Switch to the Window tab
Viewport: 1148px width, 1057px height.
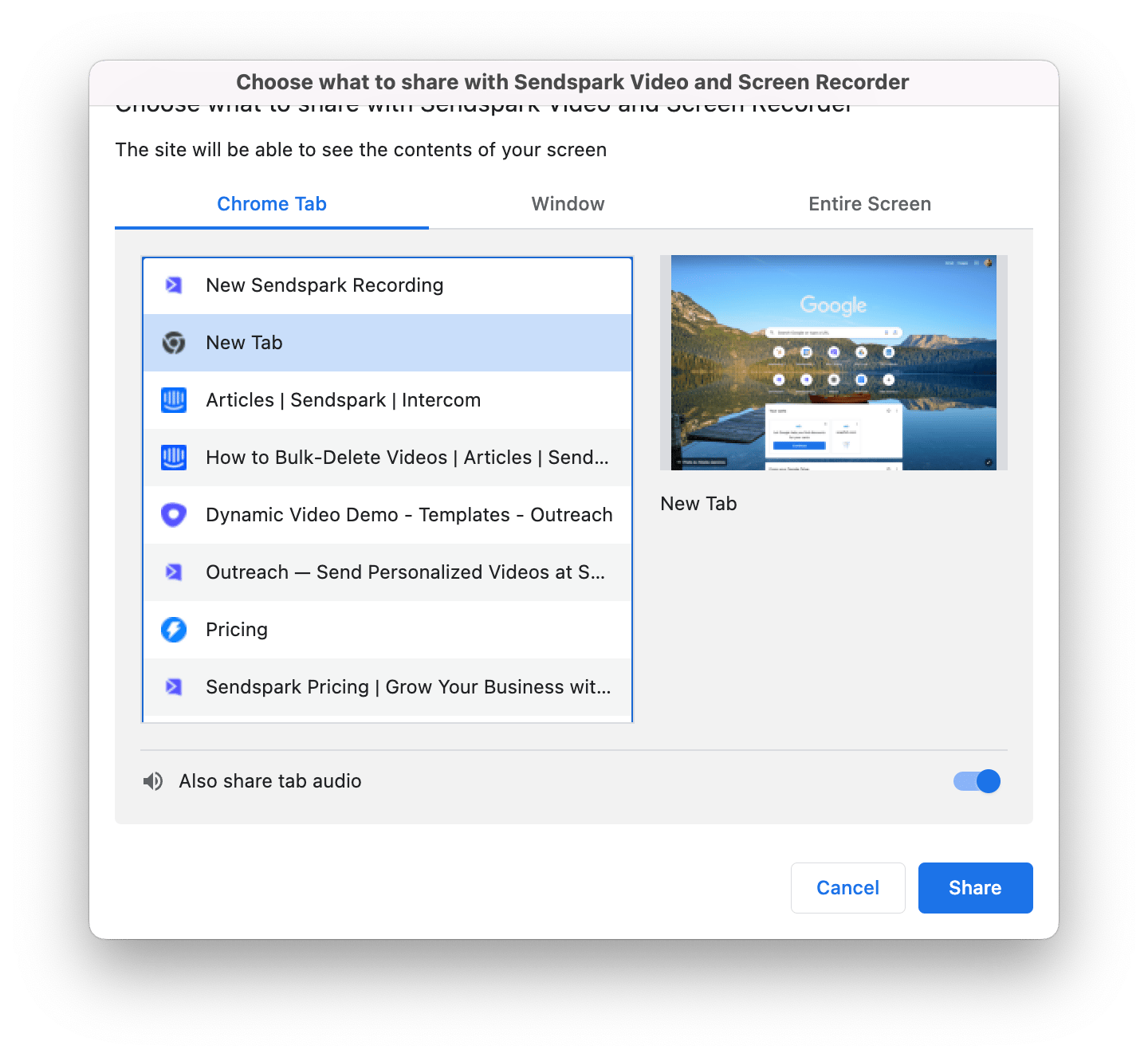[568, 204]
